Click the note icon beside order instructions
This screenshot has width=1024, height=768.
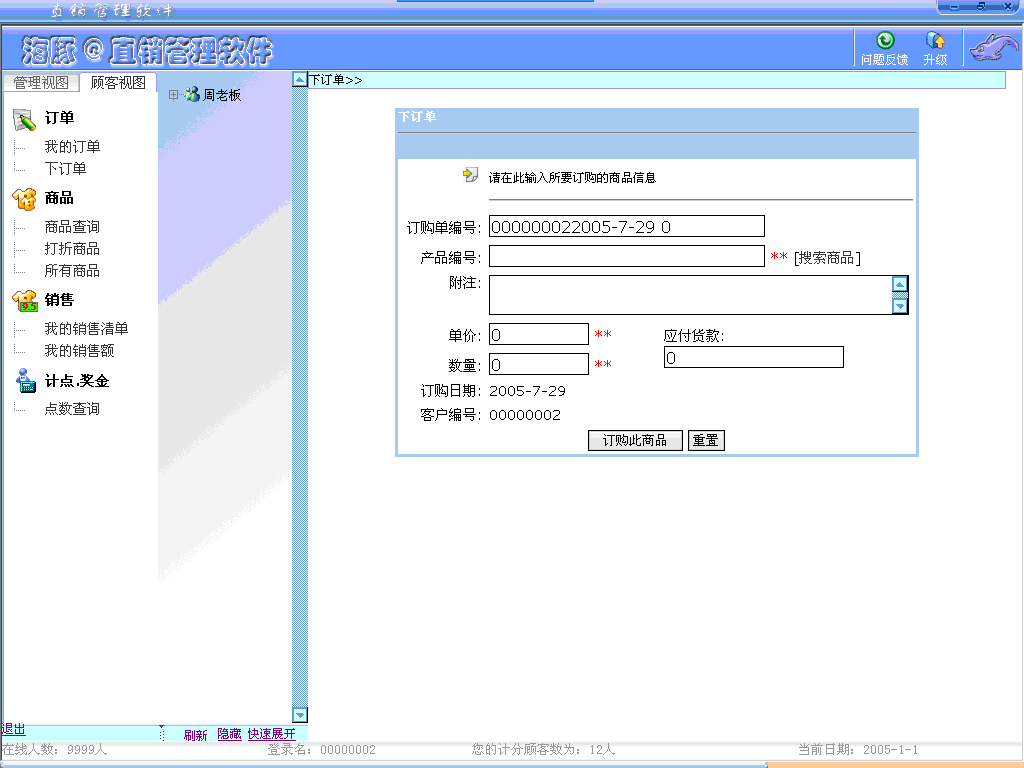470,175
